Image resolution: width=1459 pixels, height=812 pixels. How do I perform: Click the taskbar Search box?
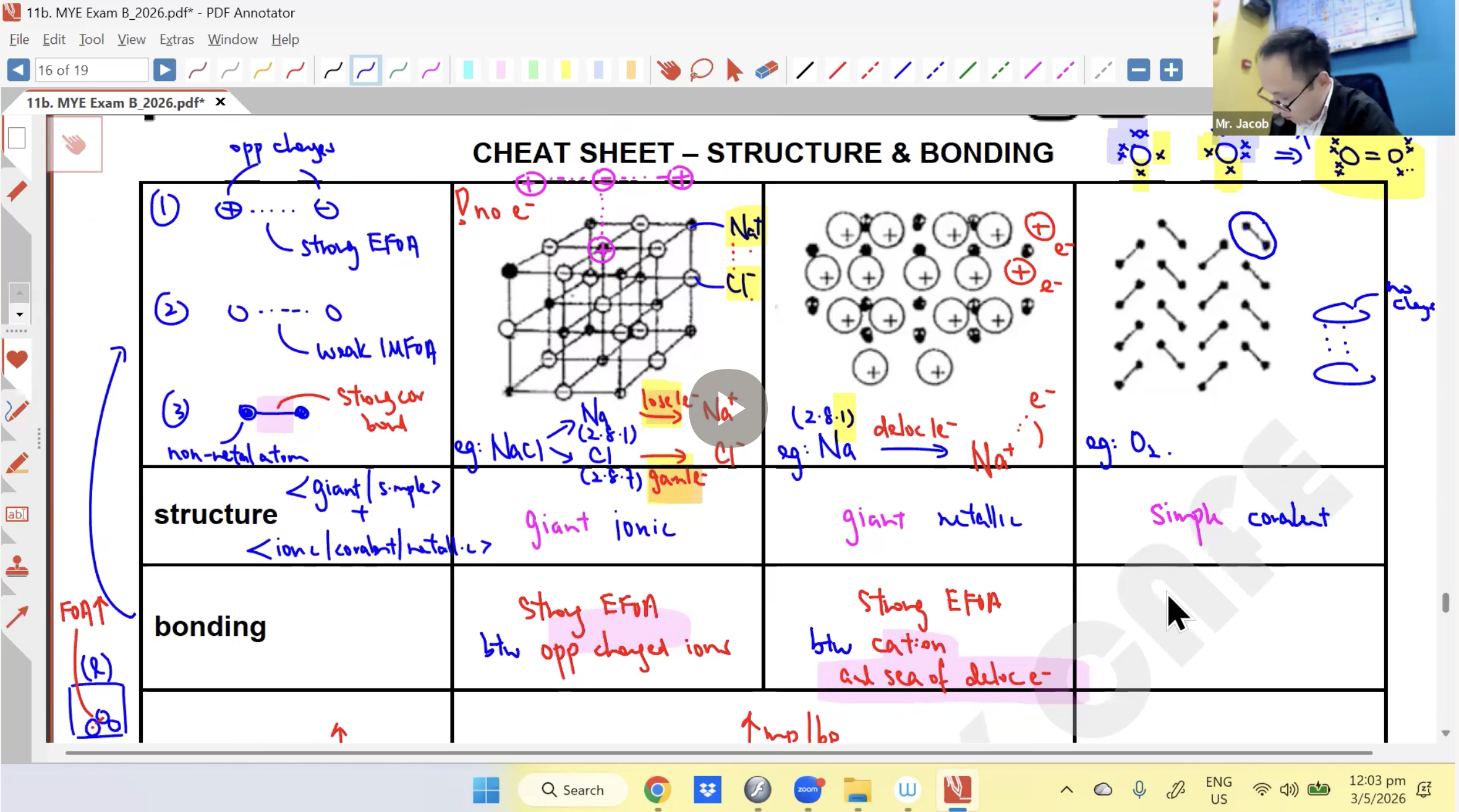coord(573,790)
